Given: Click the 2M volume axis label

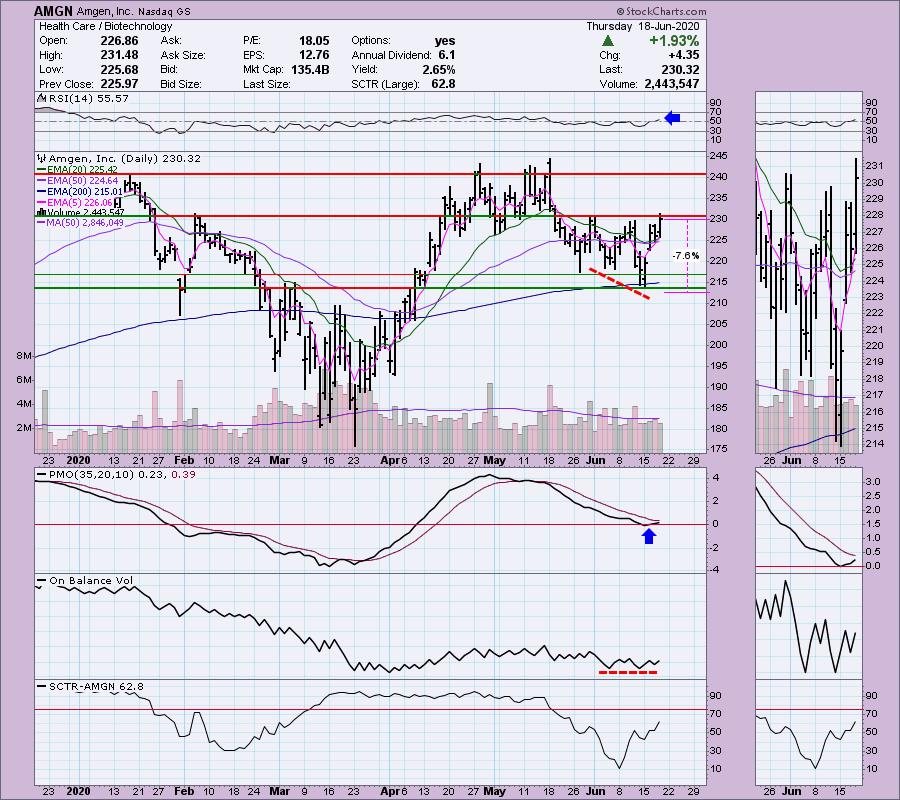Looking at the screenshot, I should tap(24, 428).
